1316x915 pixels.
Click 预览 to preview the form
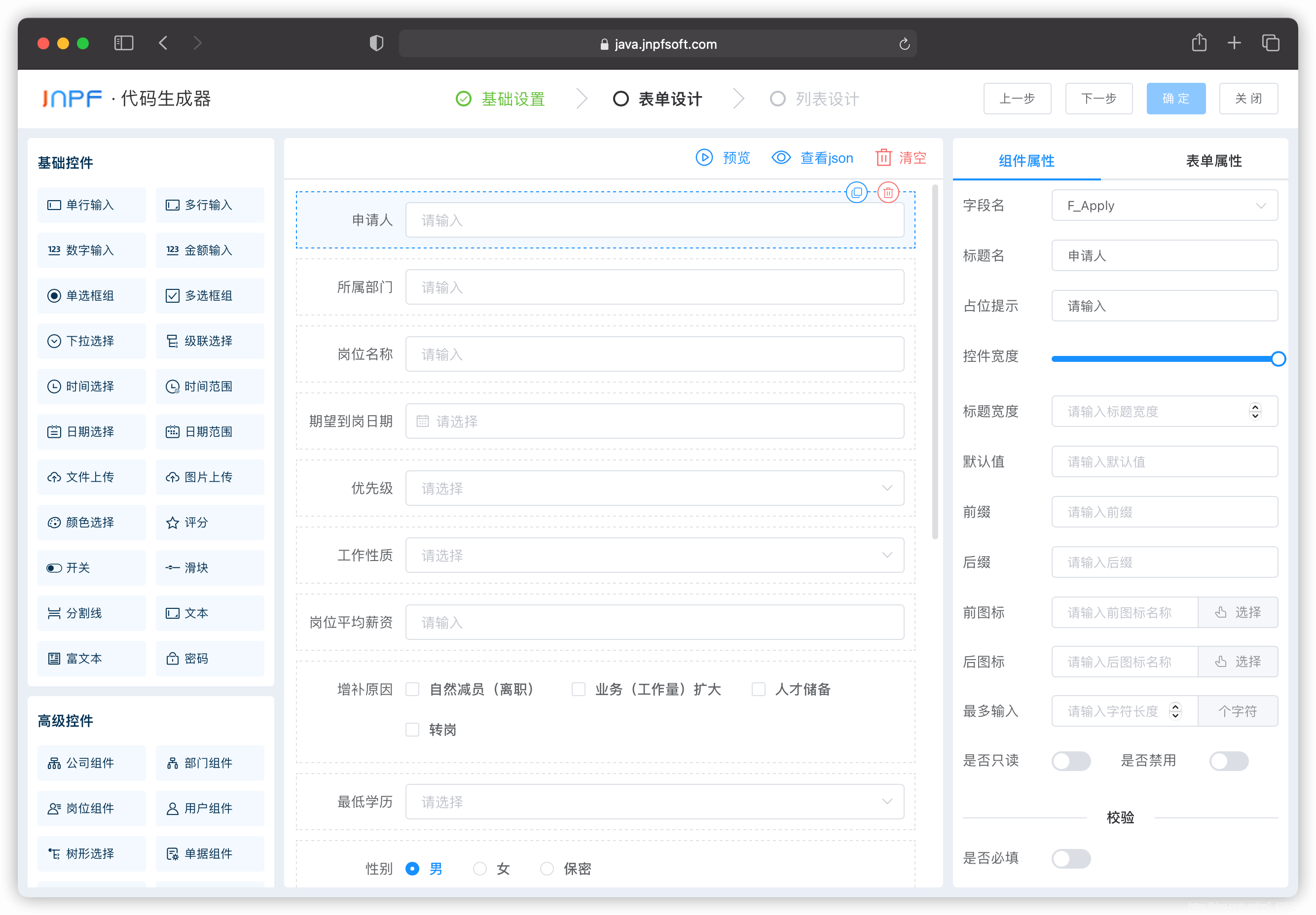723,158
